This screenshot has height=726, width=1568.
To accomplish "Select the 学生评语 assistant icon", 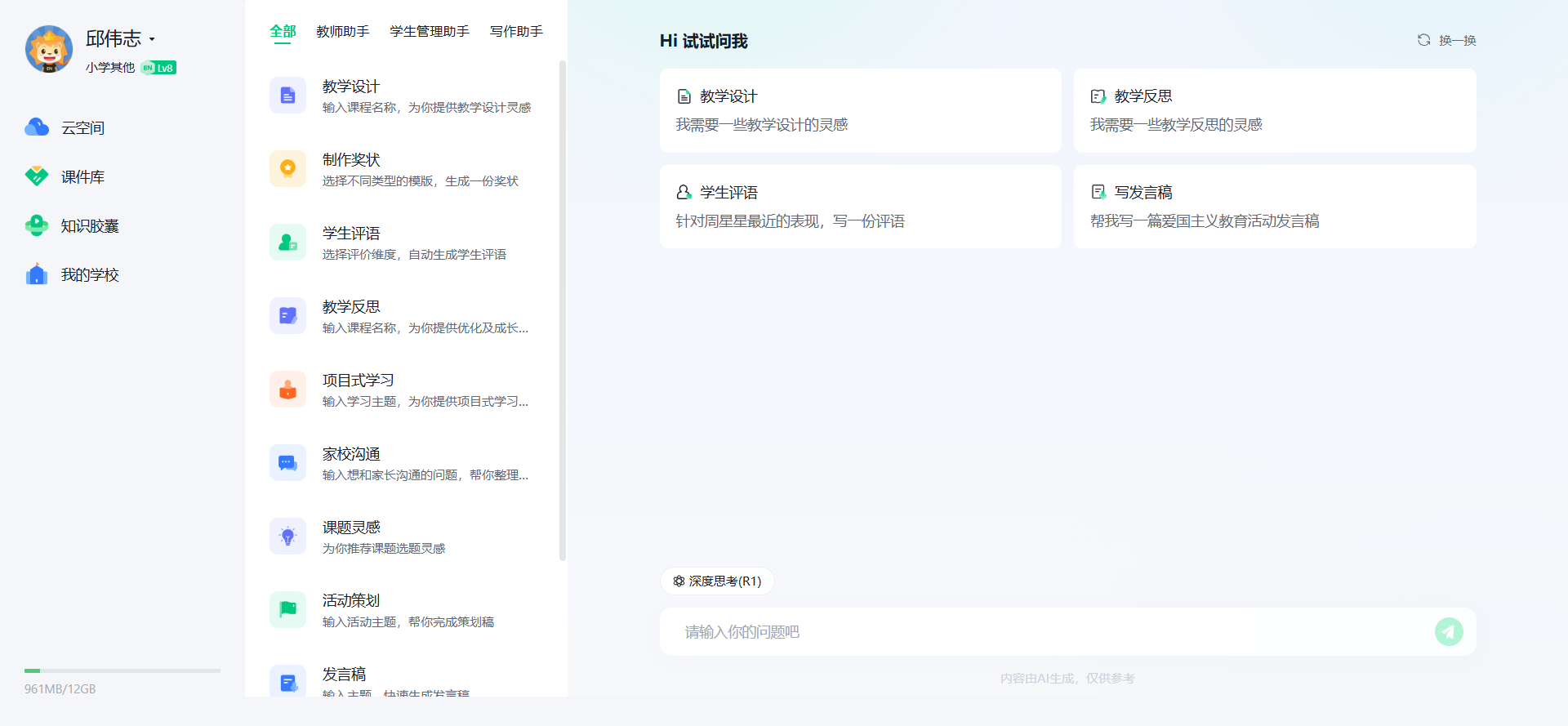I will (287, 243).
